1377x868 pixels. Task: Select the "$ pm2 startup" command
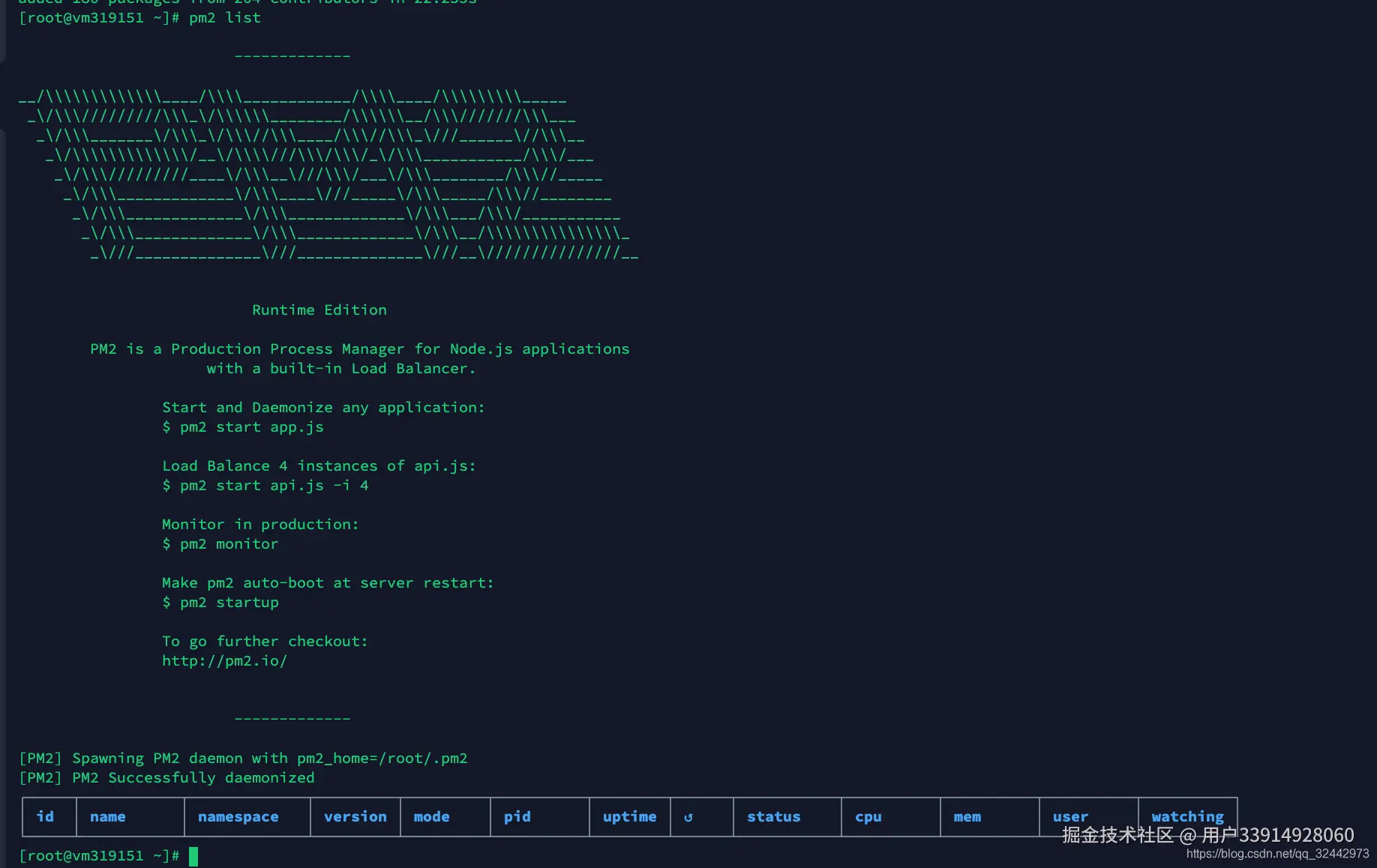[x=220, y=602]
